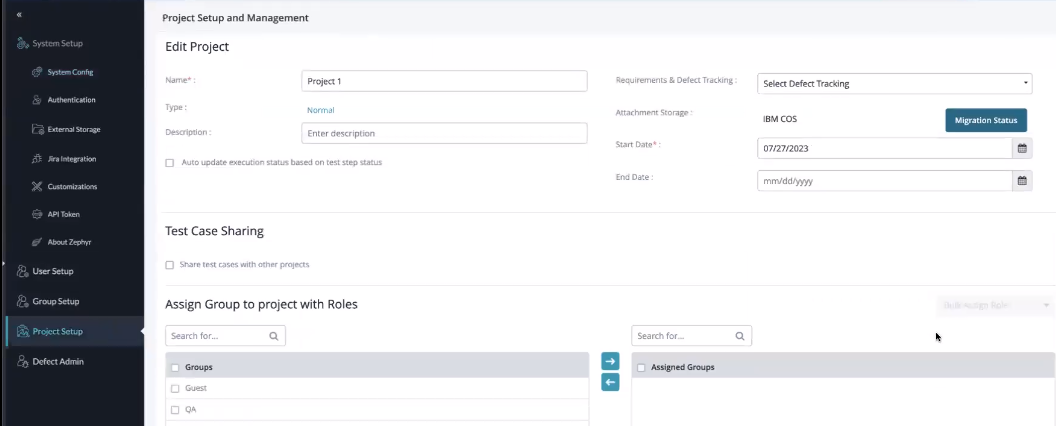Check Share test cases with other projects
The image size is (1056, 426).
pyautogui.click(x=170, y=265)
